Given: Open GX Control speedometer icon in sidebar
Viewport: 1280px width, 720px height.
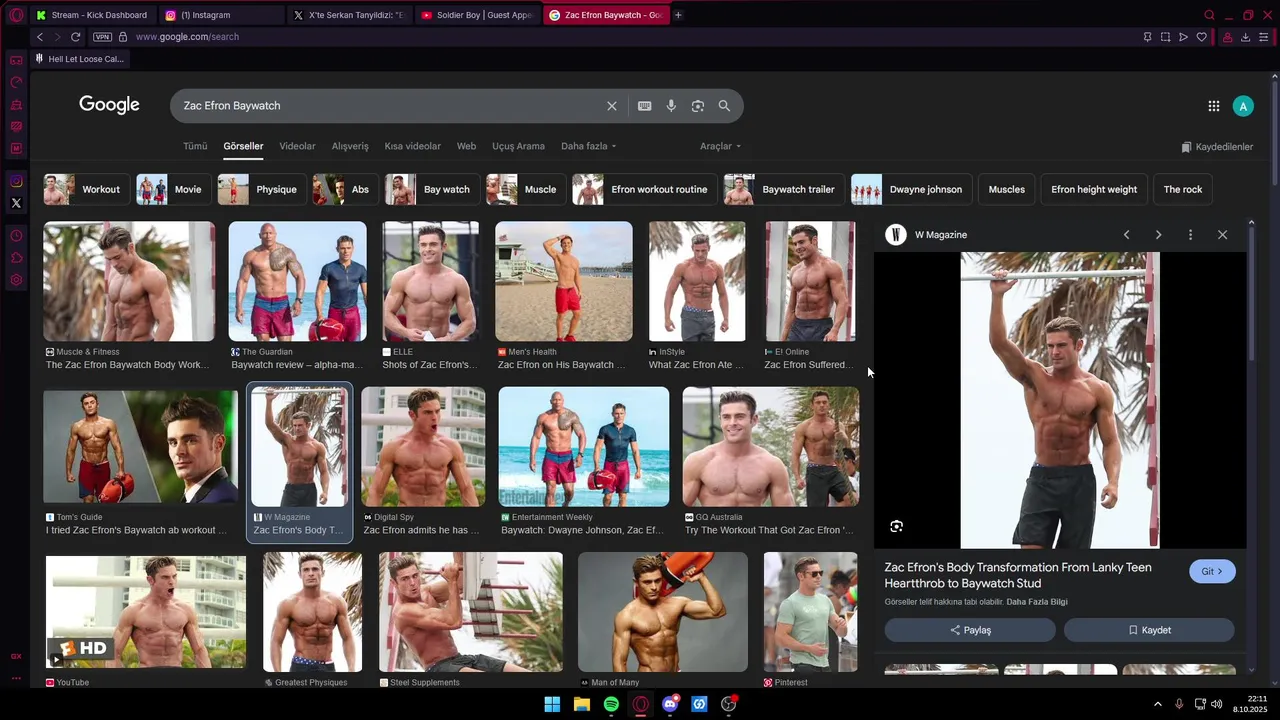Looking at the screenshot, I should (16, 82).
